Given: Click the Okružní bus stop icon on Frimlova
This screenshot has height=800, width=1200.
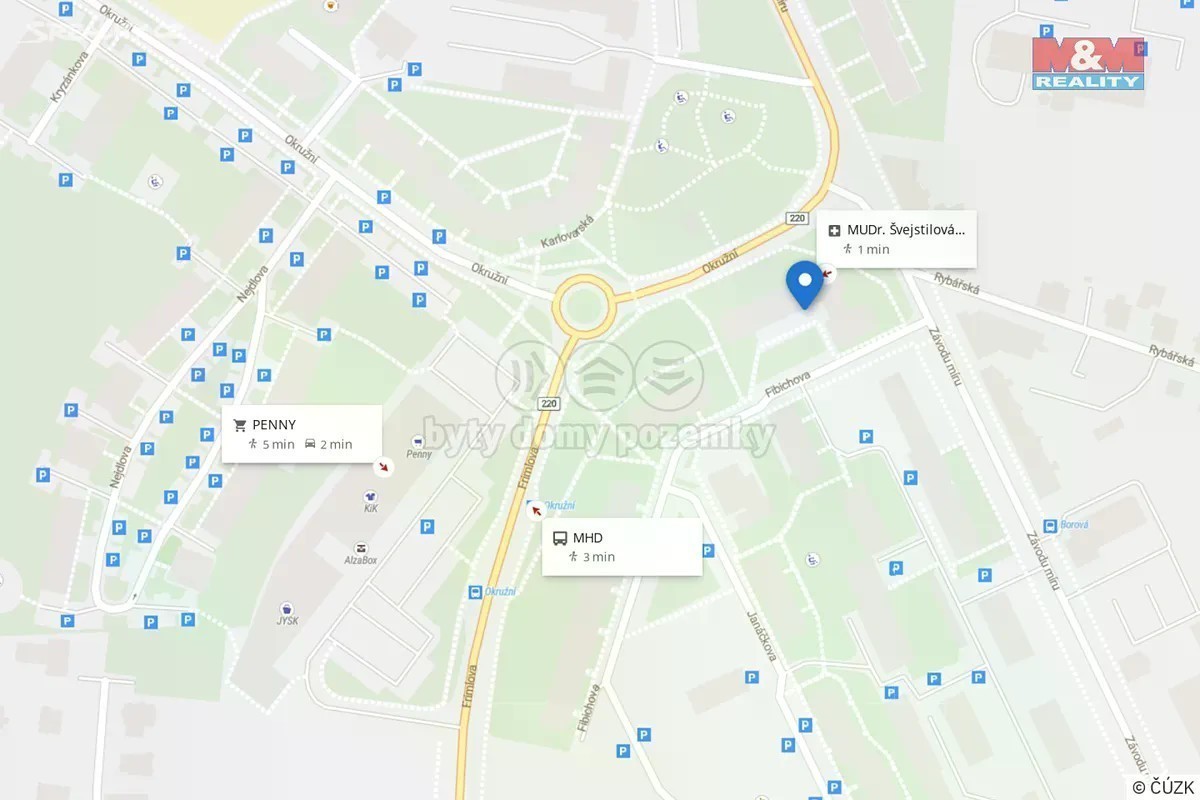Looking at the screenshot, I should 475,592.
